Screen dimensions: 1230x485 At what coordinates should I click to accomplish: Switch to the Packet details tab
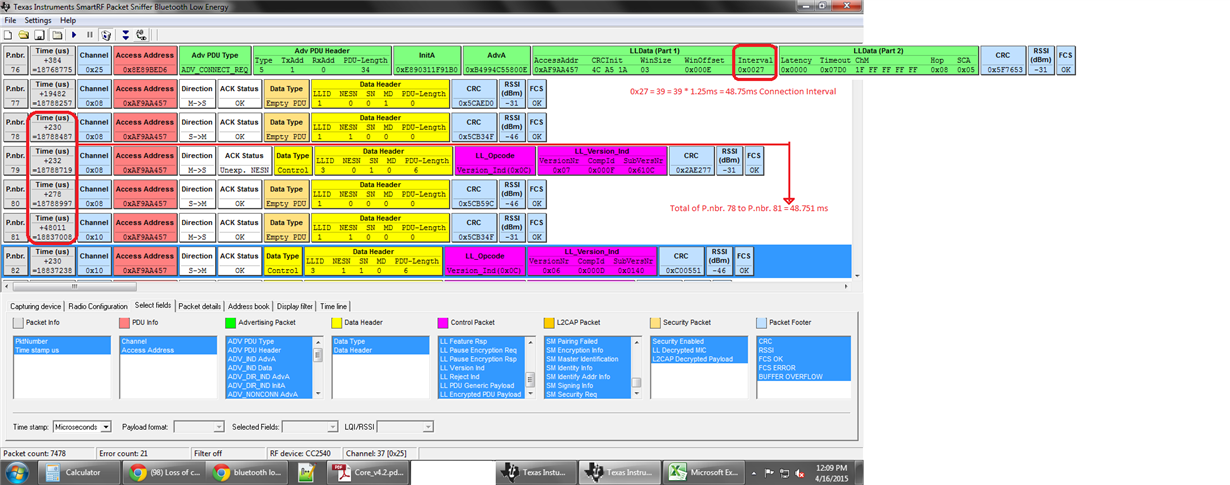click(x=200, y=306)
